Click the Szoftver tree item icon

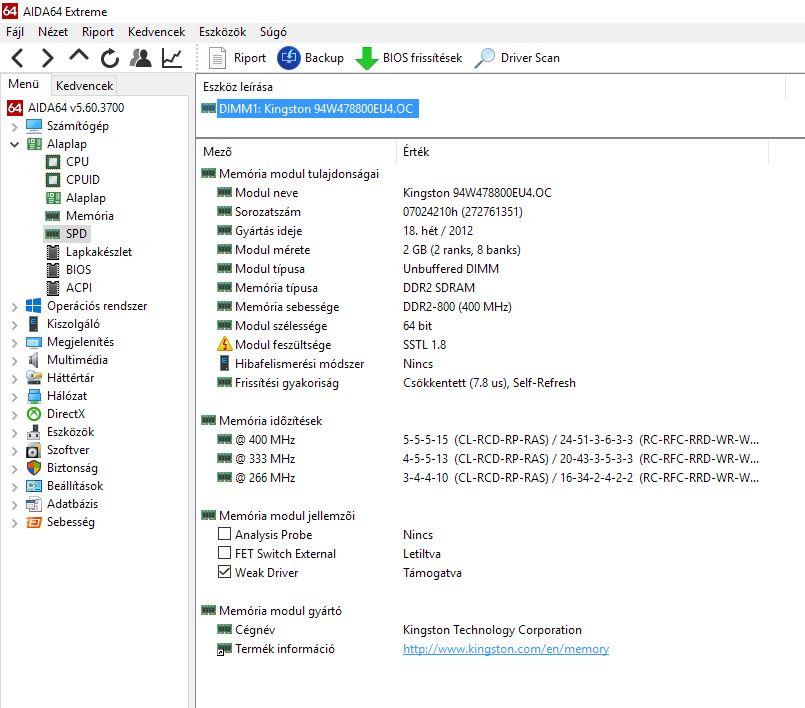[33, 450]
